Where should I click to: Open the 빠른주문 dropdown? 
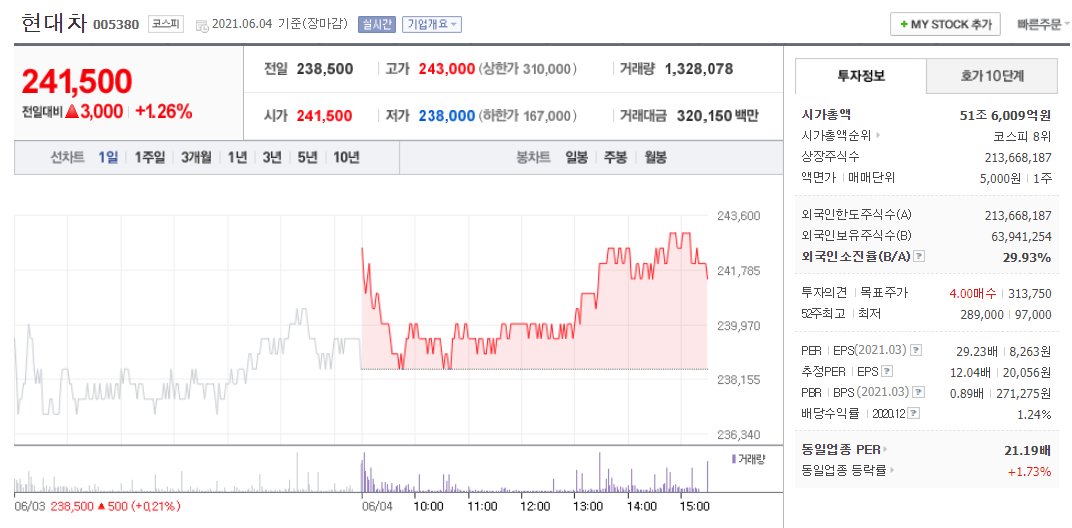click(1043, 24)
